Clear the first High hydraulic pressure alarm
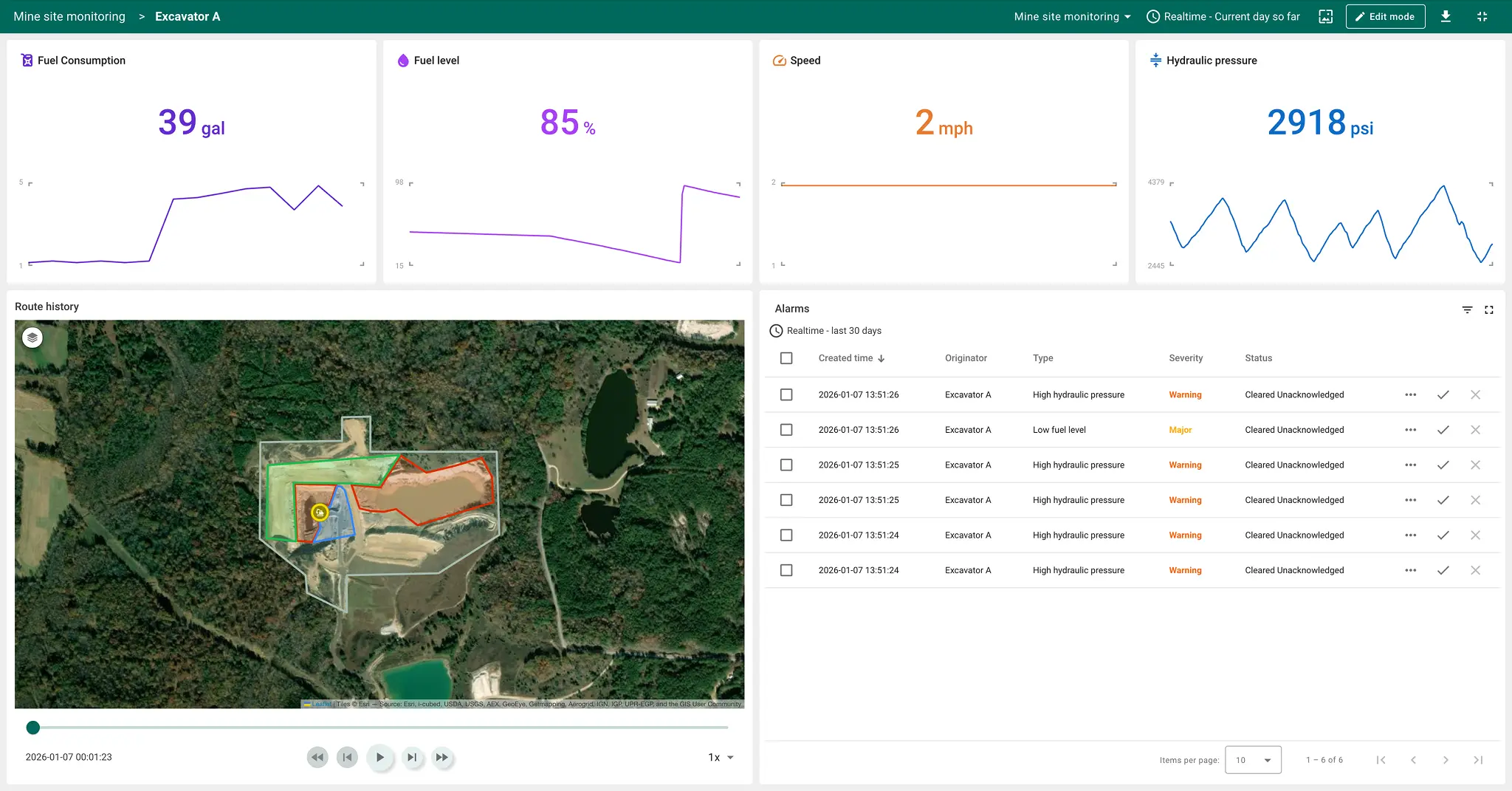Image resolution: width=1512 pixels, height=791 pixels. point(1475,395)
